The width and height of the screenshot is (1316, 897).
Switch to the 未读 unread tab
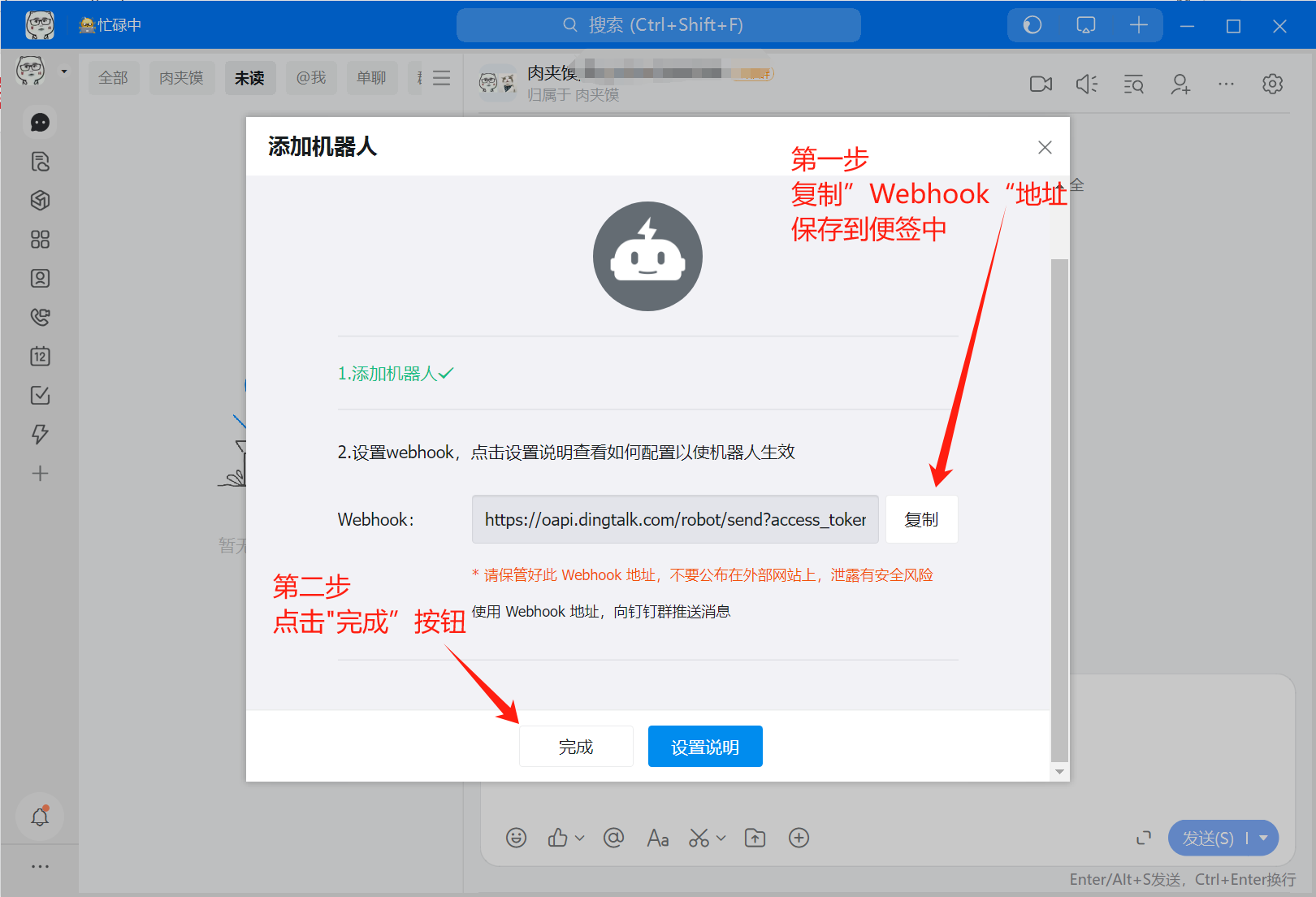[249, 78]
